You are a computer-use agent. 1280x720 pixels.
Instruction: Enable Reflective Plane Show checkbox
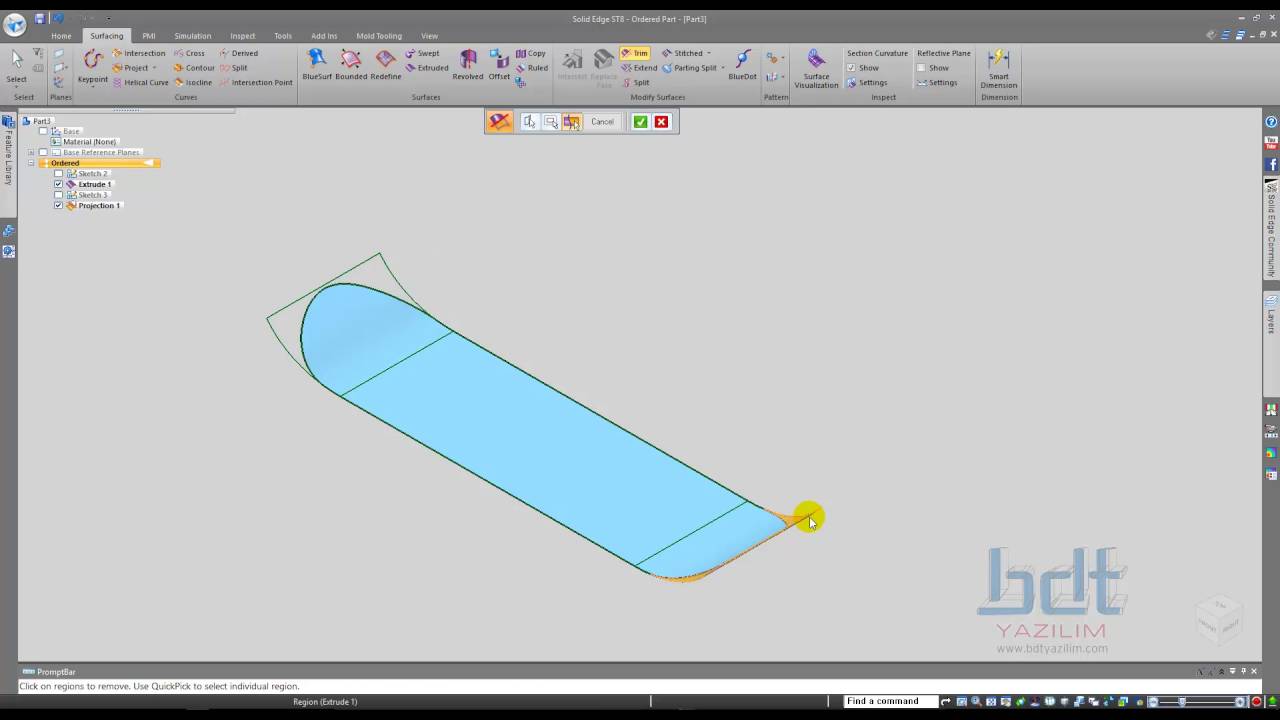coord(921,68)
